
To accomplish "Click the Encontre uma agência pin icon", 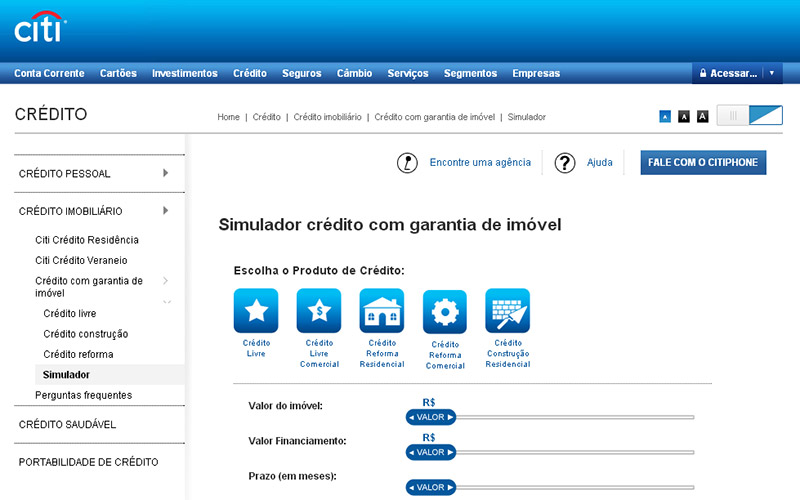I will pos(407,162).
